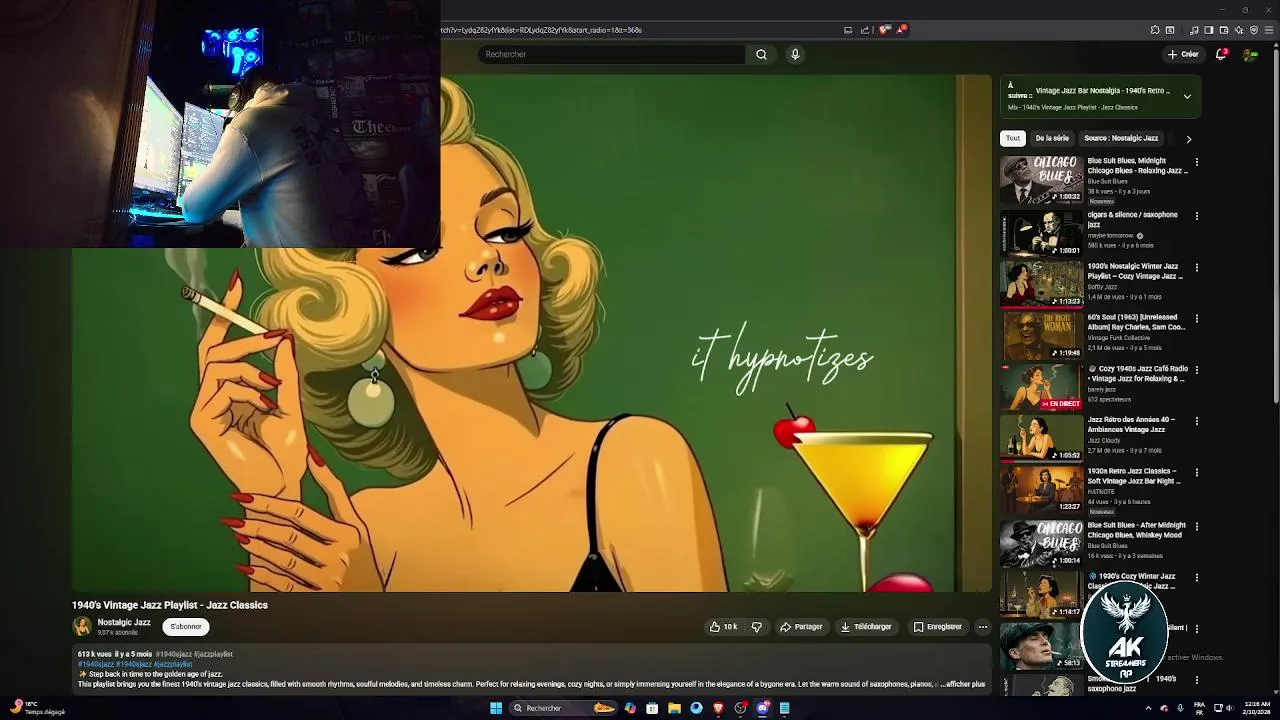Click the Brave Shields lion icon
Image resolution: width=1280 pixels, height=720 pixels.
(884, 30)
